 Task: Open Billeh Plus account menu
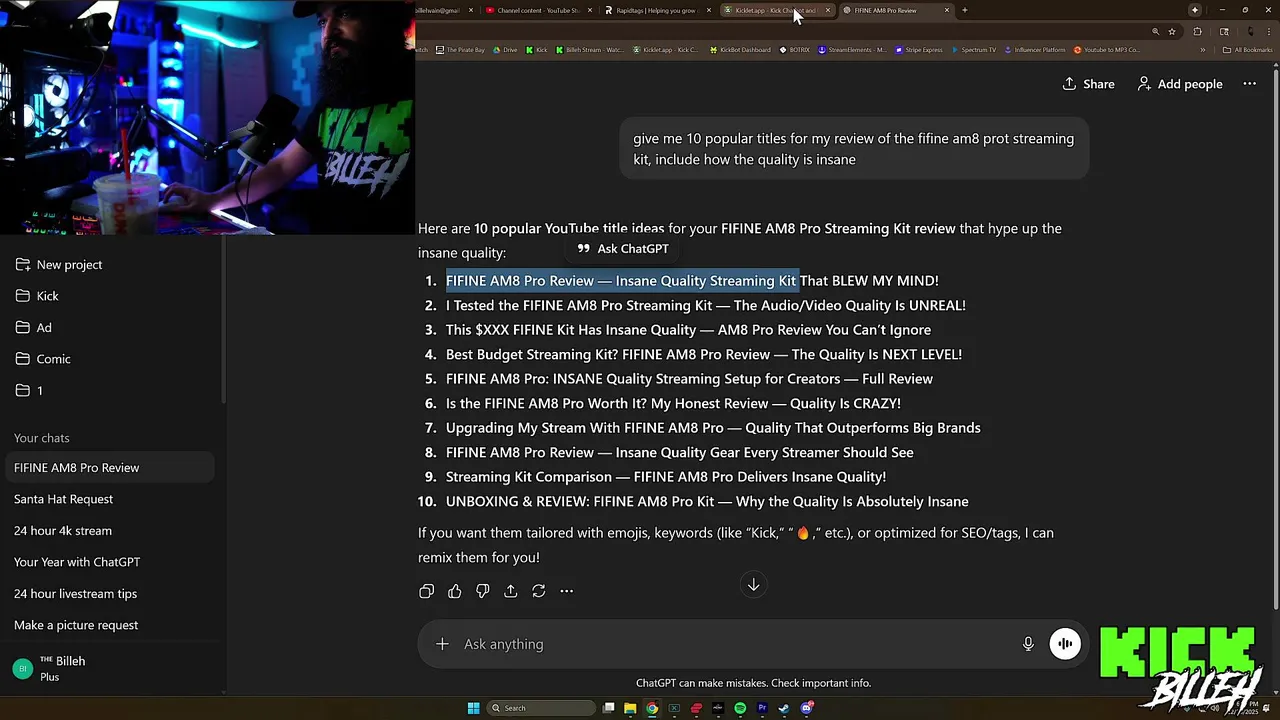click(112, 669)
